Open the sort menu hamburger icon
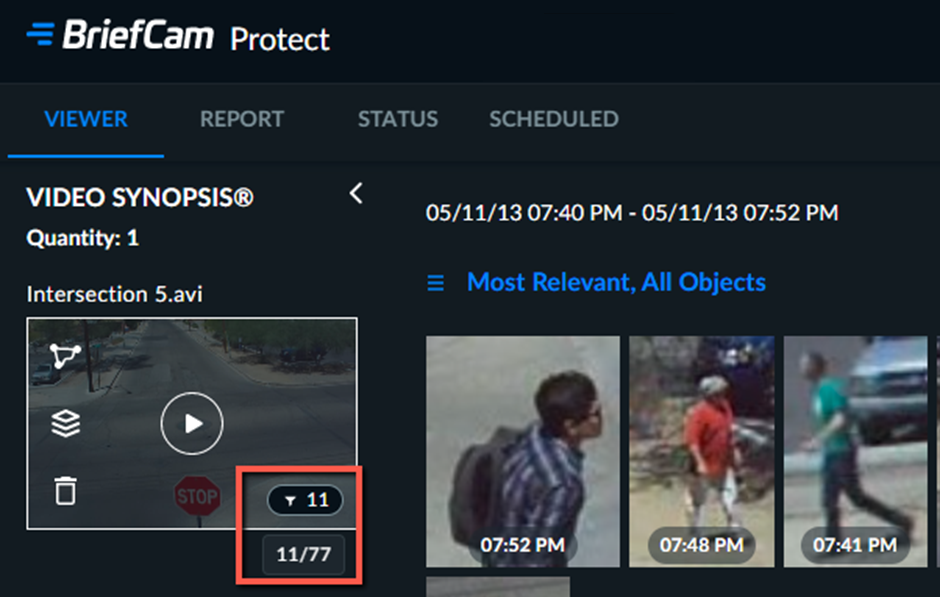Image resolution: width=940 pixels, height=597 pixels. [436, 282]
